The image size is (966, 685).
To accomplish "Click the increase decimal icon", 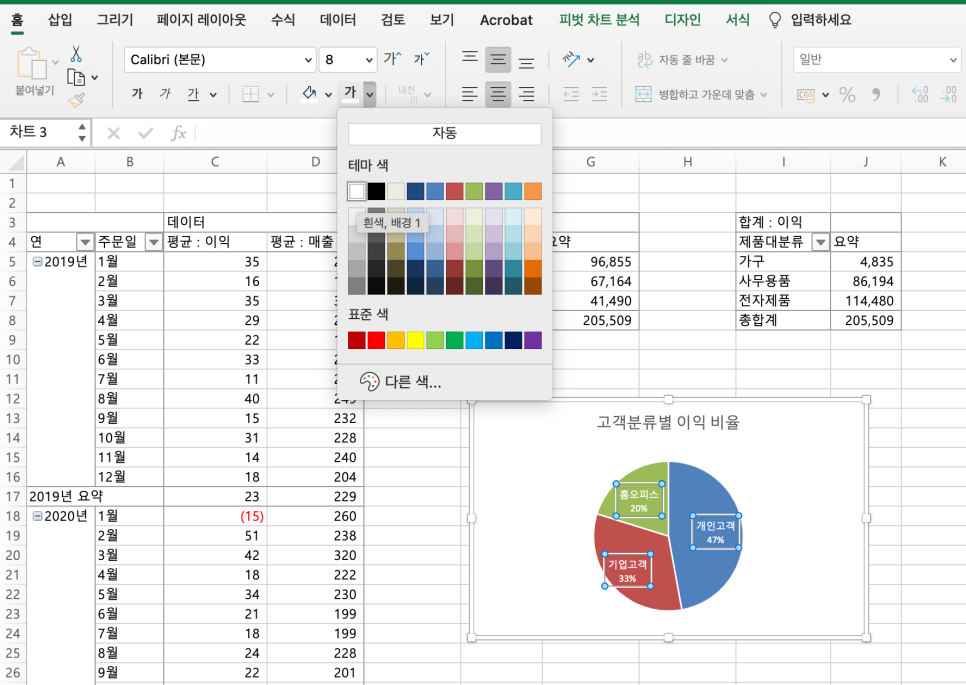I will pyautogui.click(x=920, y=94).
